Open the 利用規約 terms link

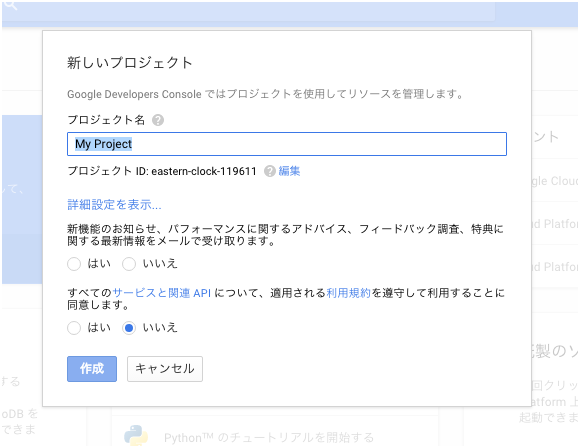[348, 293]
